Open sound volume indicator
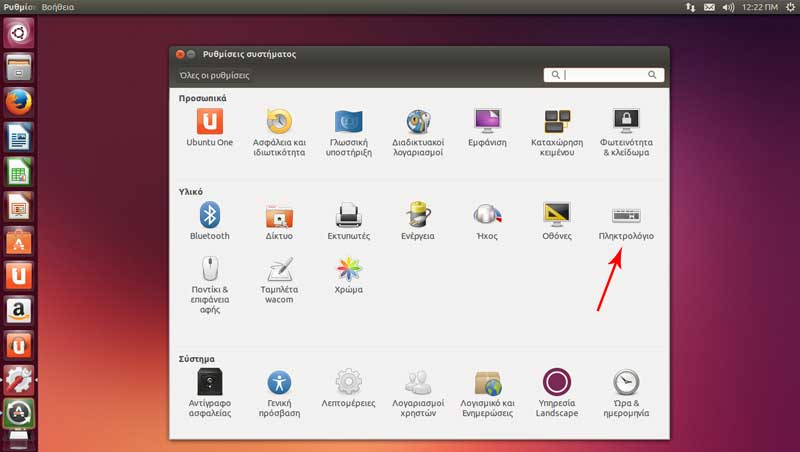The width and height of the screenshot is (800, 452). click(x=728, y=7)
